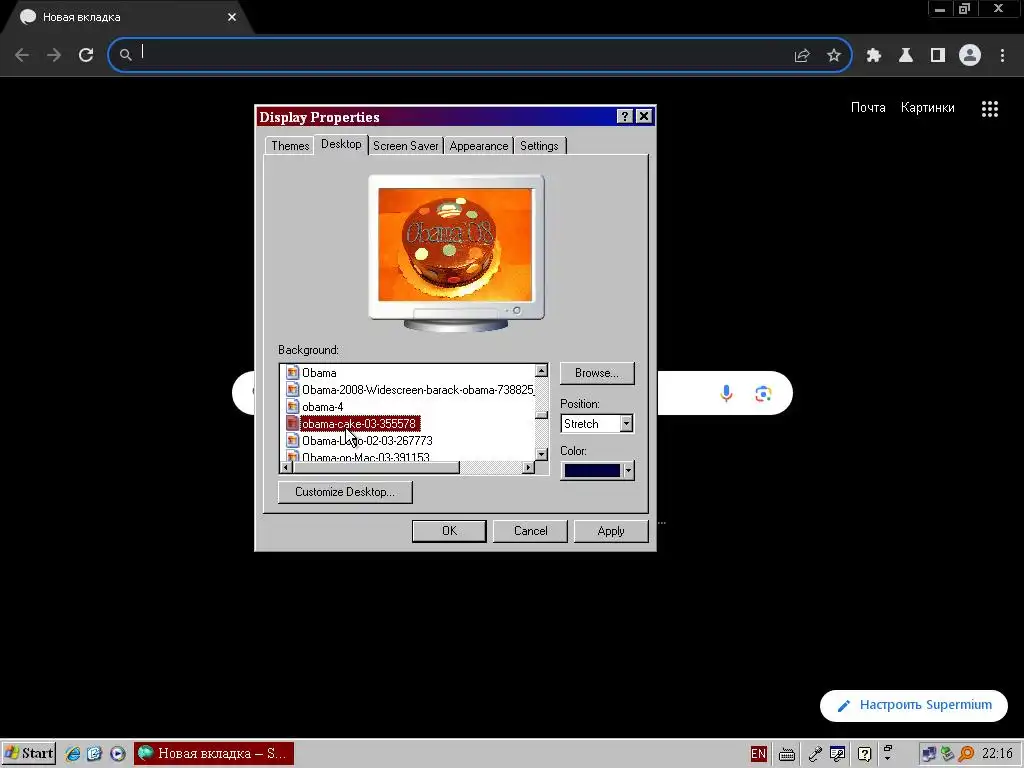Toggle the browser side panel icon
Viewport: 1024px width, 768px height.
pos(938,56)
